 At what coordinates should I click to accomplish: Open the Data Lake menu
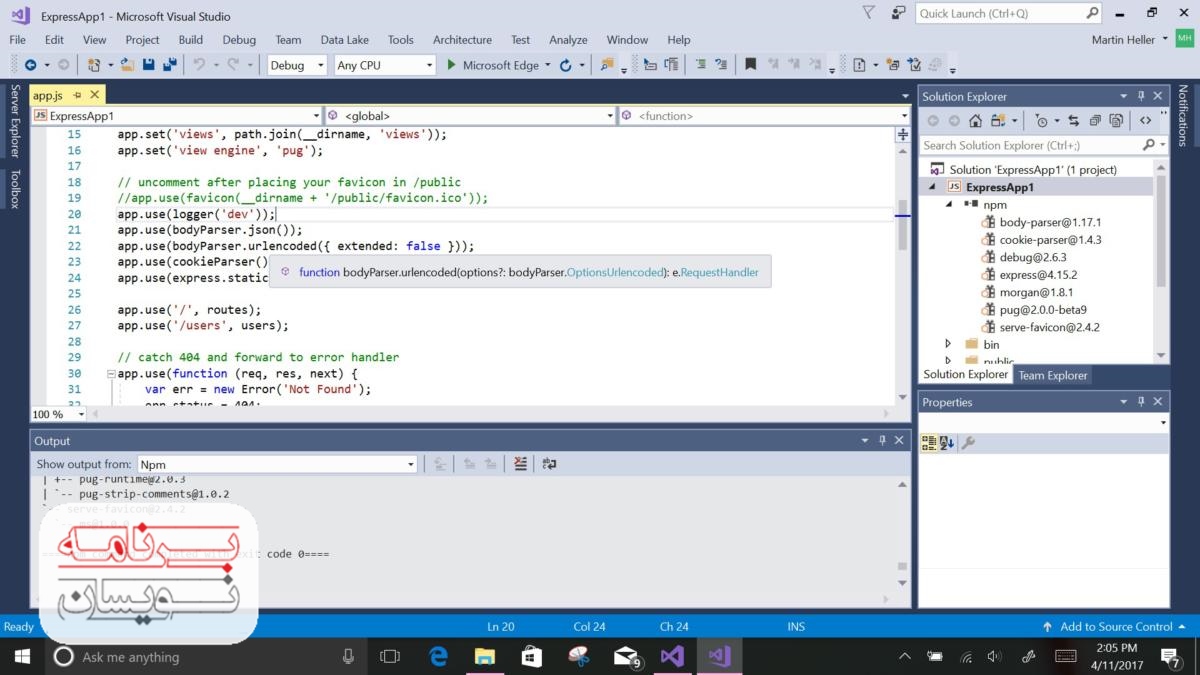point(344,40)
